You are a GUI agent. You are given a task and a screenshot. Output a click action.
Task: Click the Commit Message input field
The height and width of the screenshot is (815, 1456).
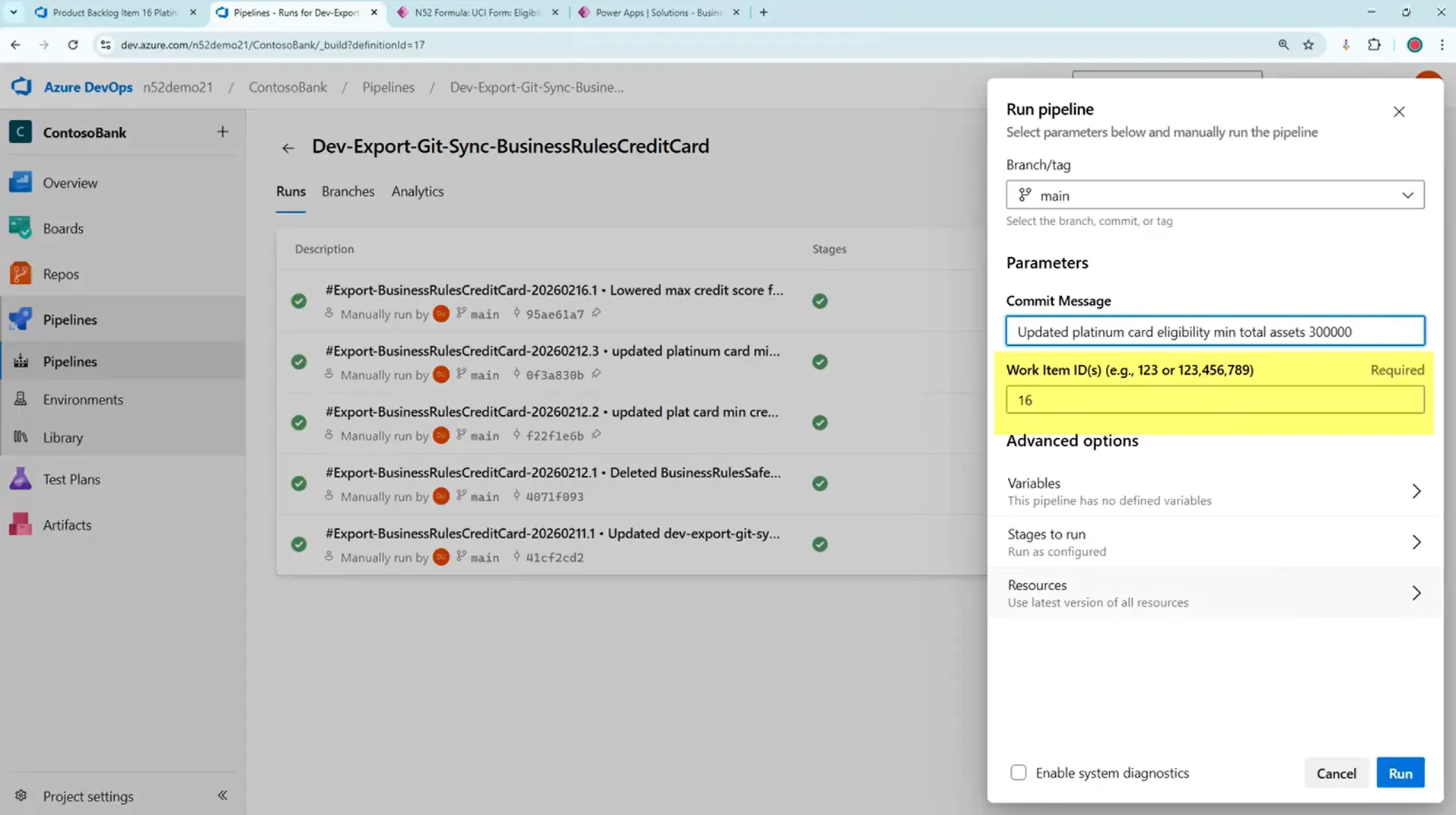[x=1215, y=331]
